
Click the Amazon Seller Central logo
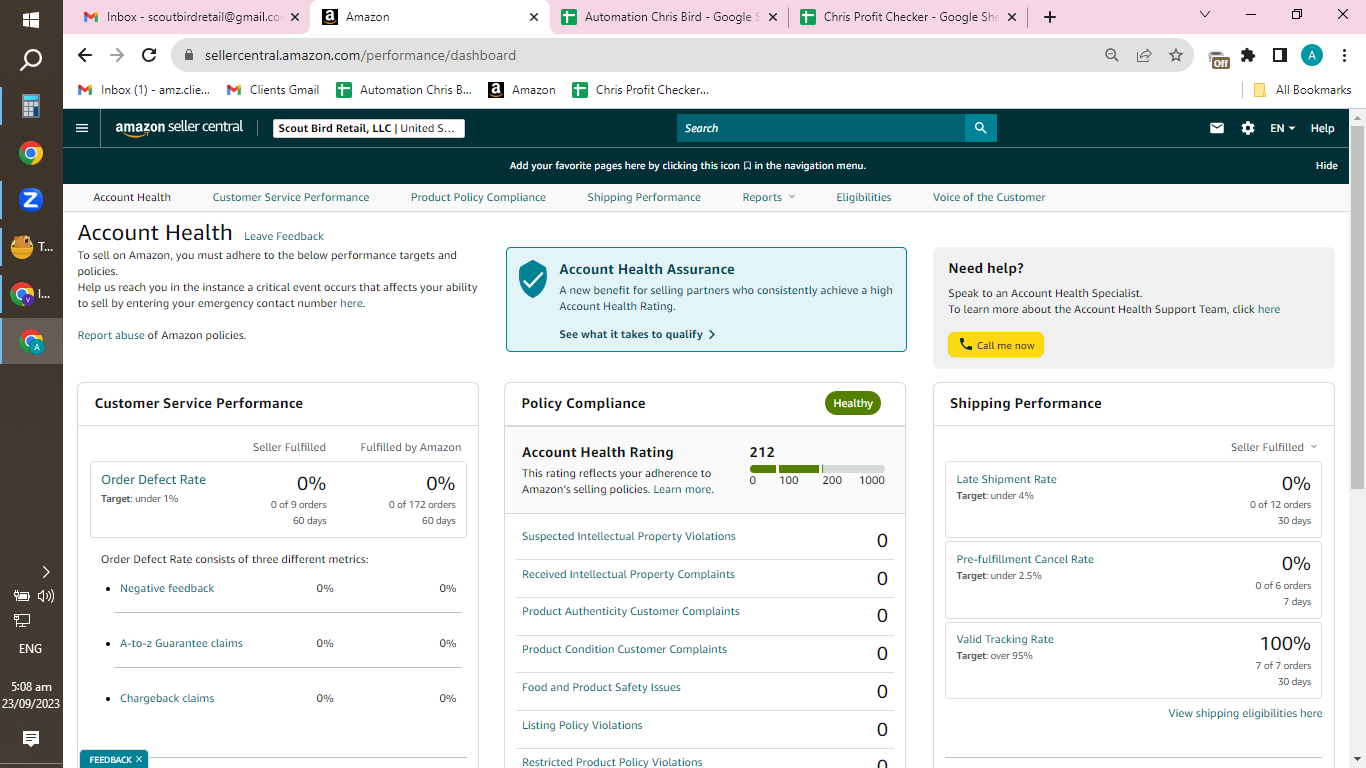(179, 128)
